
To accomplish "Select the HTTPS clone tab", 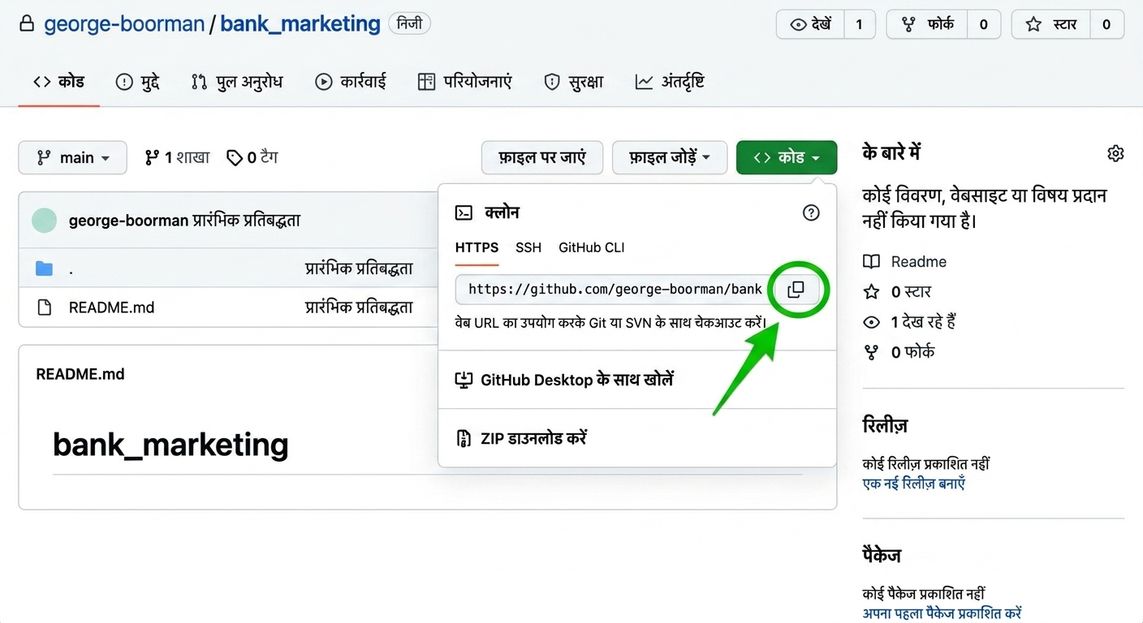I will click(477, 248).
